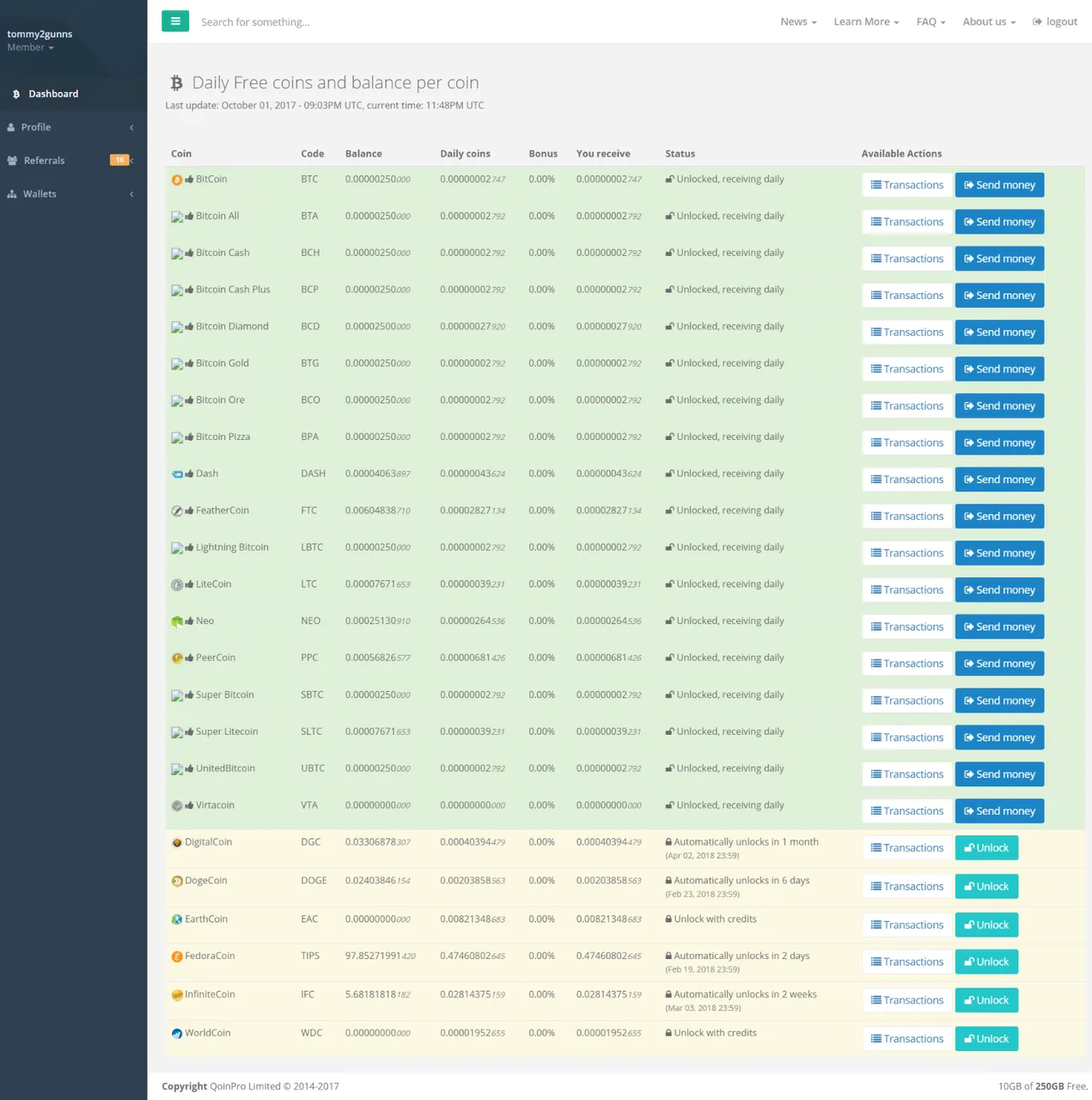Send money from the Virtacoin row
The image size is (1092, 1100).
tap(999, 811)
